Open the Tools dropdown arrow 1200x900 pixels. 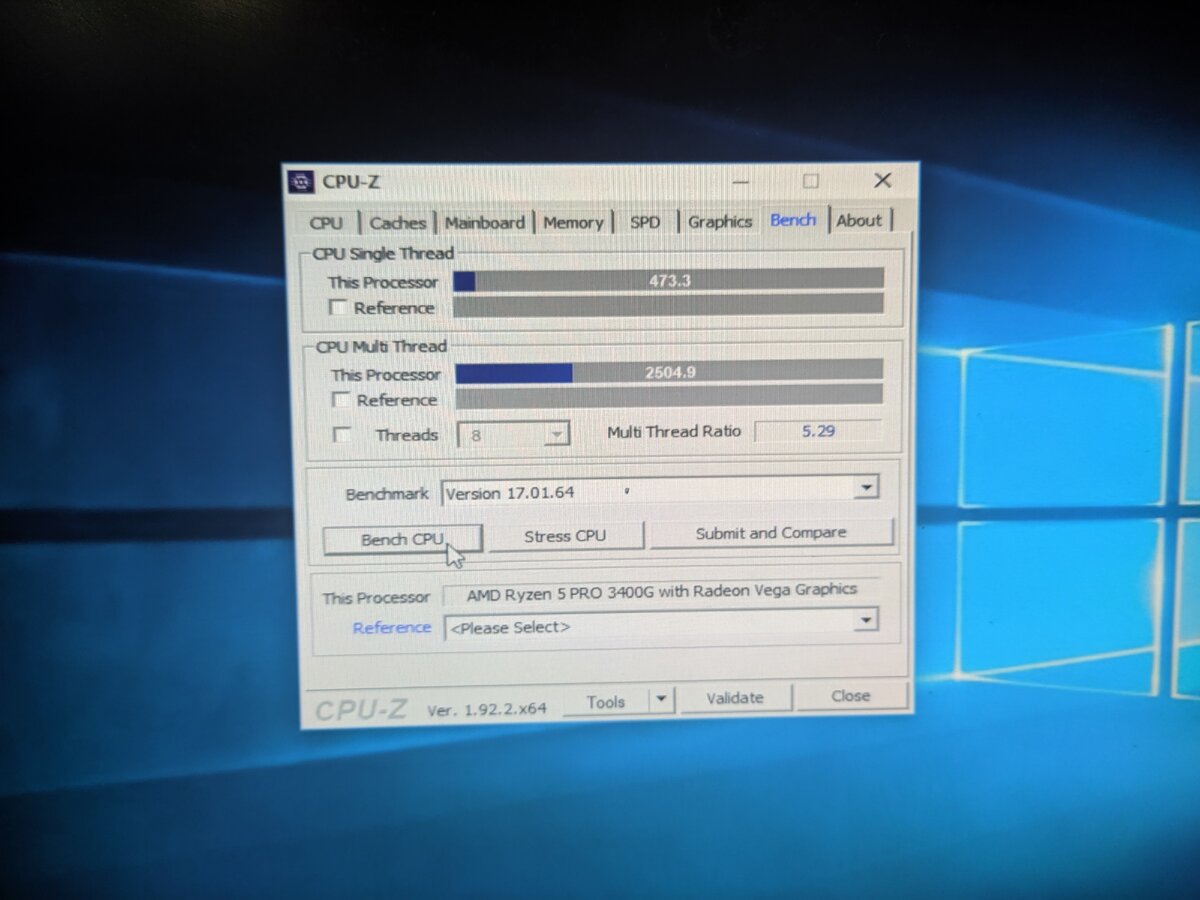coord(661,700)
